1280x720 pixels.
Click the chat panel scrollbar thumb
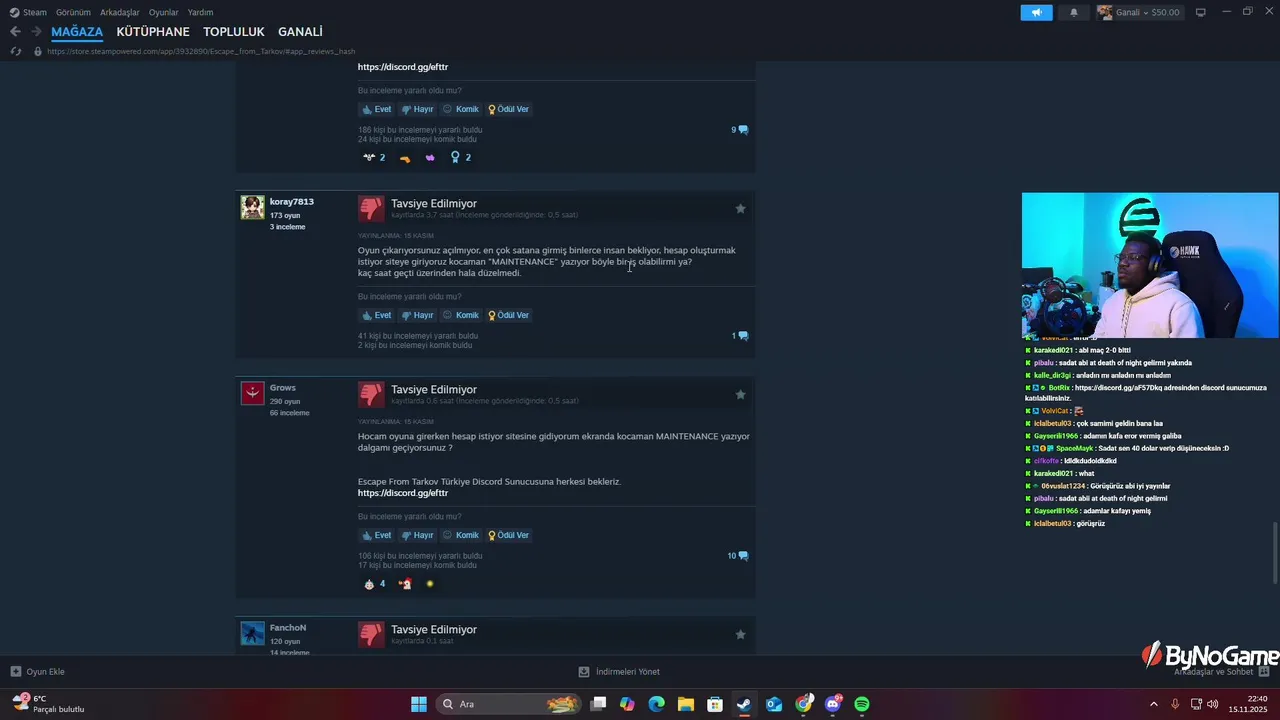[x=1274, y=553]
